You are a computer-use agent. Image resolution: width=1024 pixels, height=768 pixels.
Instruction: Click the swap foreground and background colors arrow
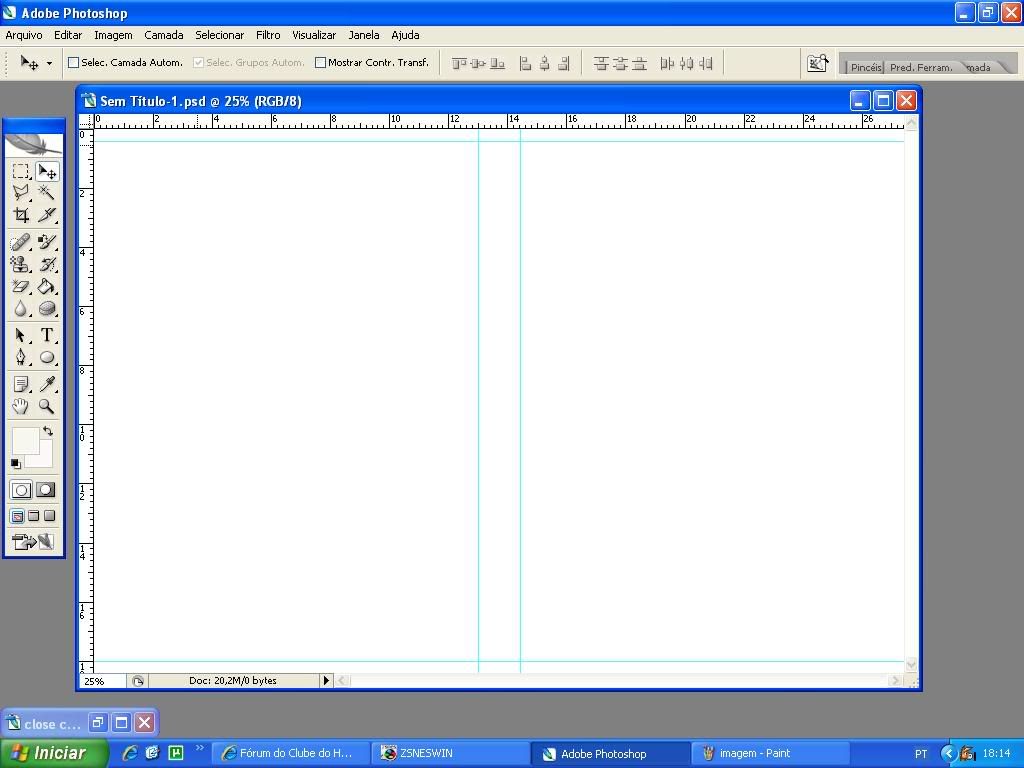coord(47,431)
